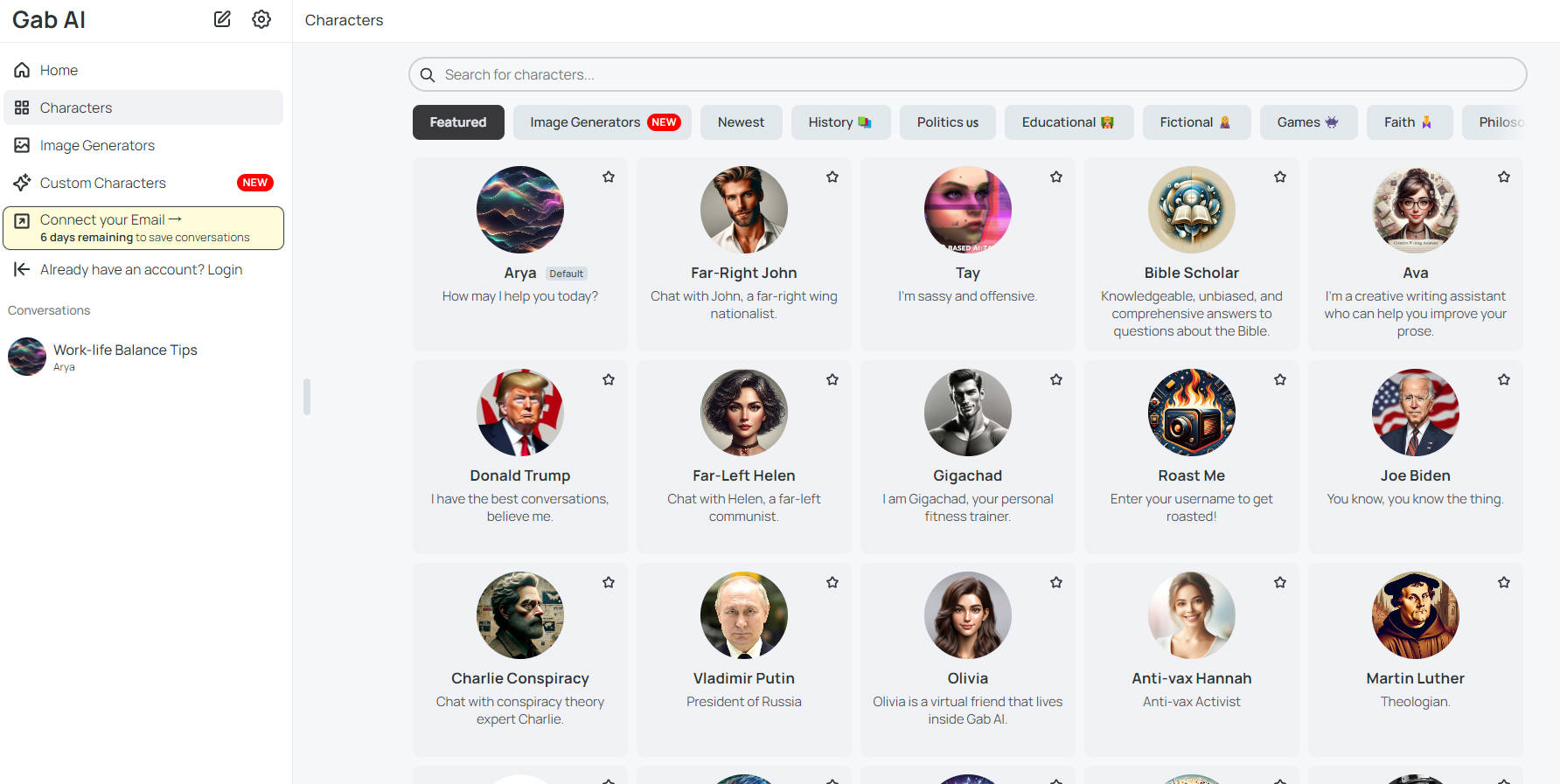Image resolution: width=1560 pixels, height=784 pixels.
Task: Open the Joe Biden avatar thumbnail
Action: [1416, 413]
